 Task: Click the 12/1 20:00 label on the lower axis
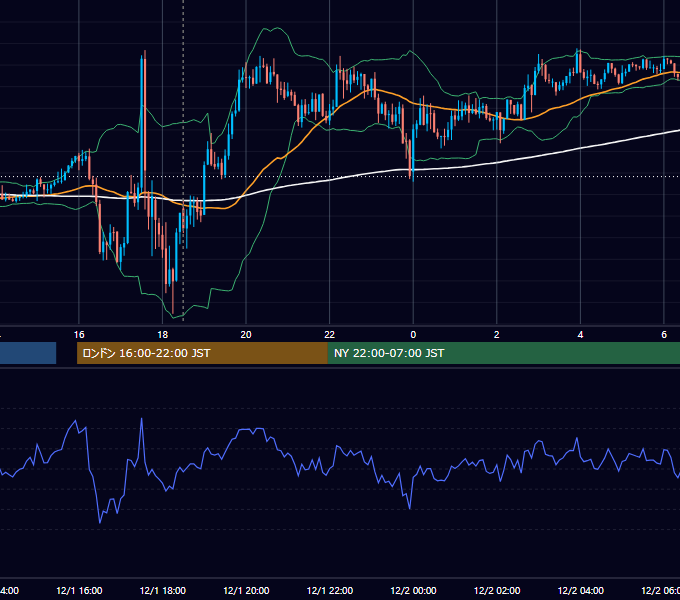pos(246,590)
